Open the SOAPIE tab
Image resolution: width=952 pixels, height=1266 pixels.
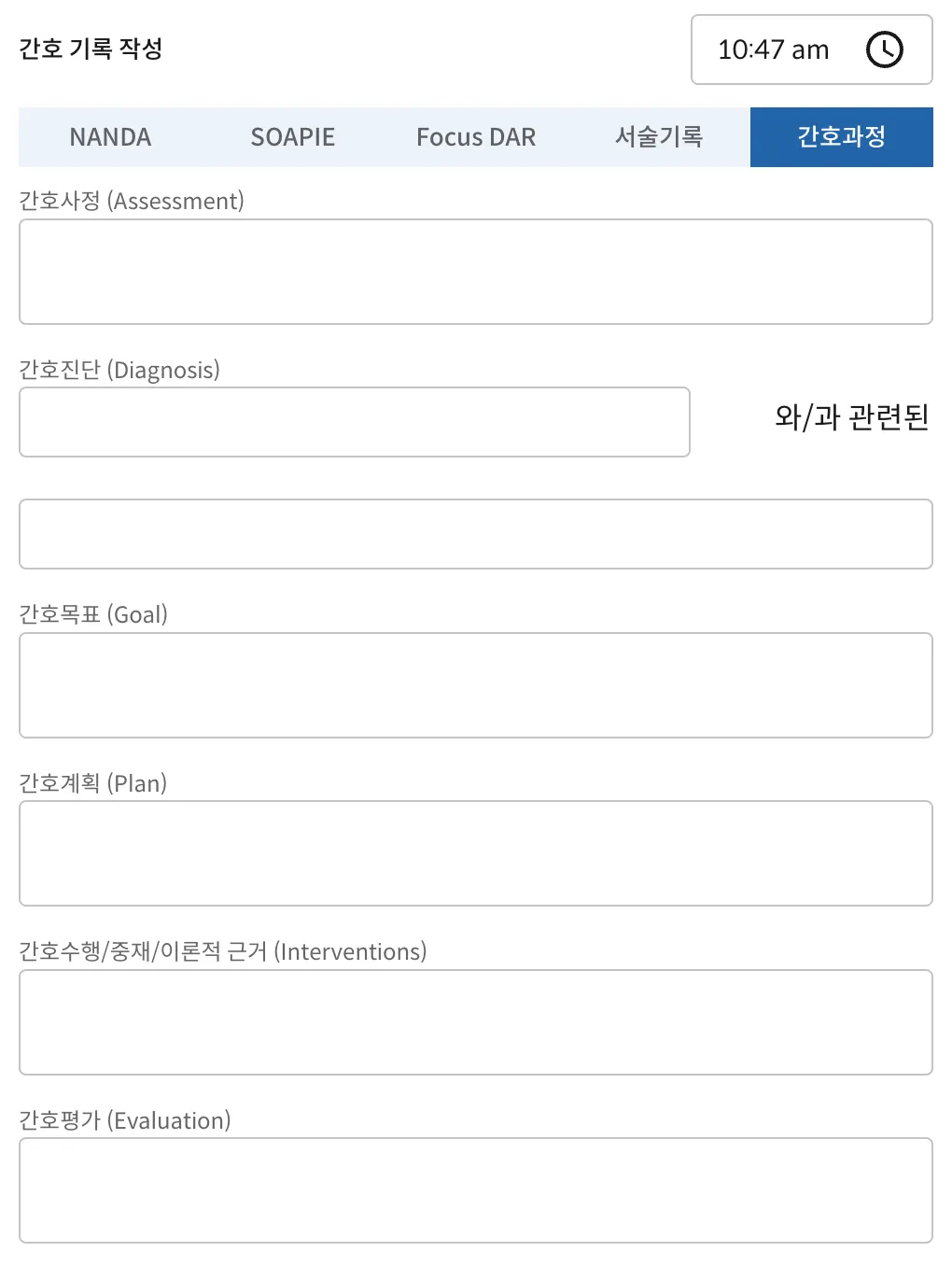292,137
